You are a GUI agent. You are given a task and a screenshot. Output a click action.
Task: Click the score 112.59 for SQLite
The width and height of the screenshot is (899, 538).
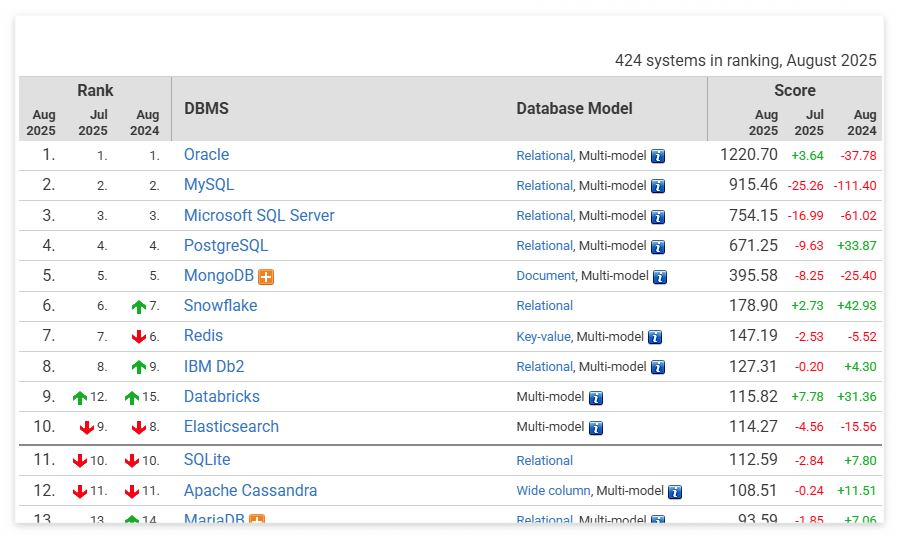(x=753, y=460)
